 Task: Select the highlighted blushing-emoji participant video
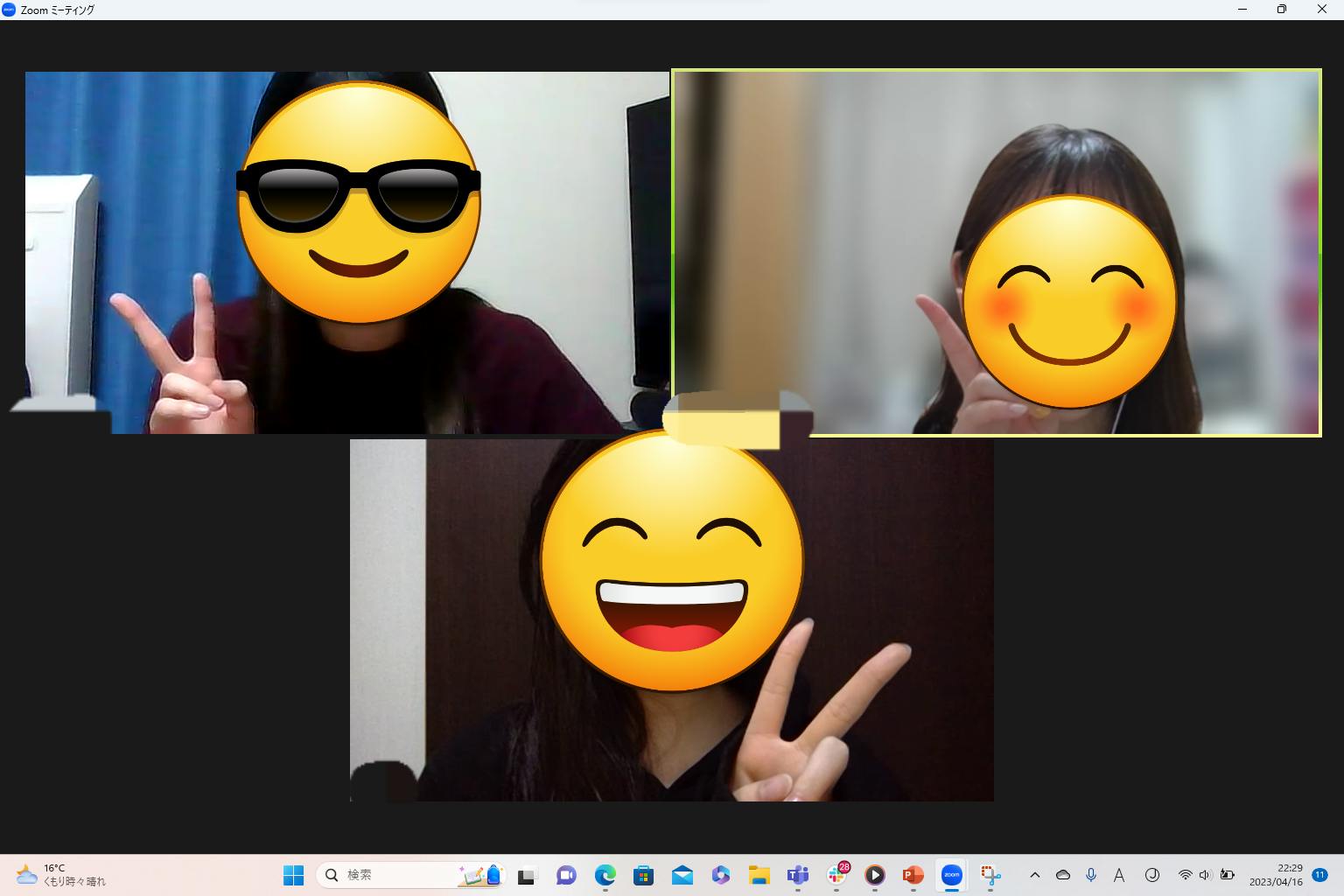pyautogui.click(x=996, y=252)
